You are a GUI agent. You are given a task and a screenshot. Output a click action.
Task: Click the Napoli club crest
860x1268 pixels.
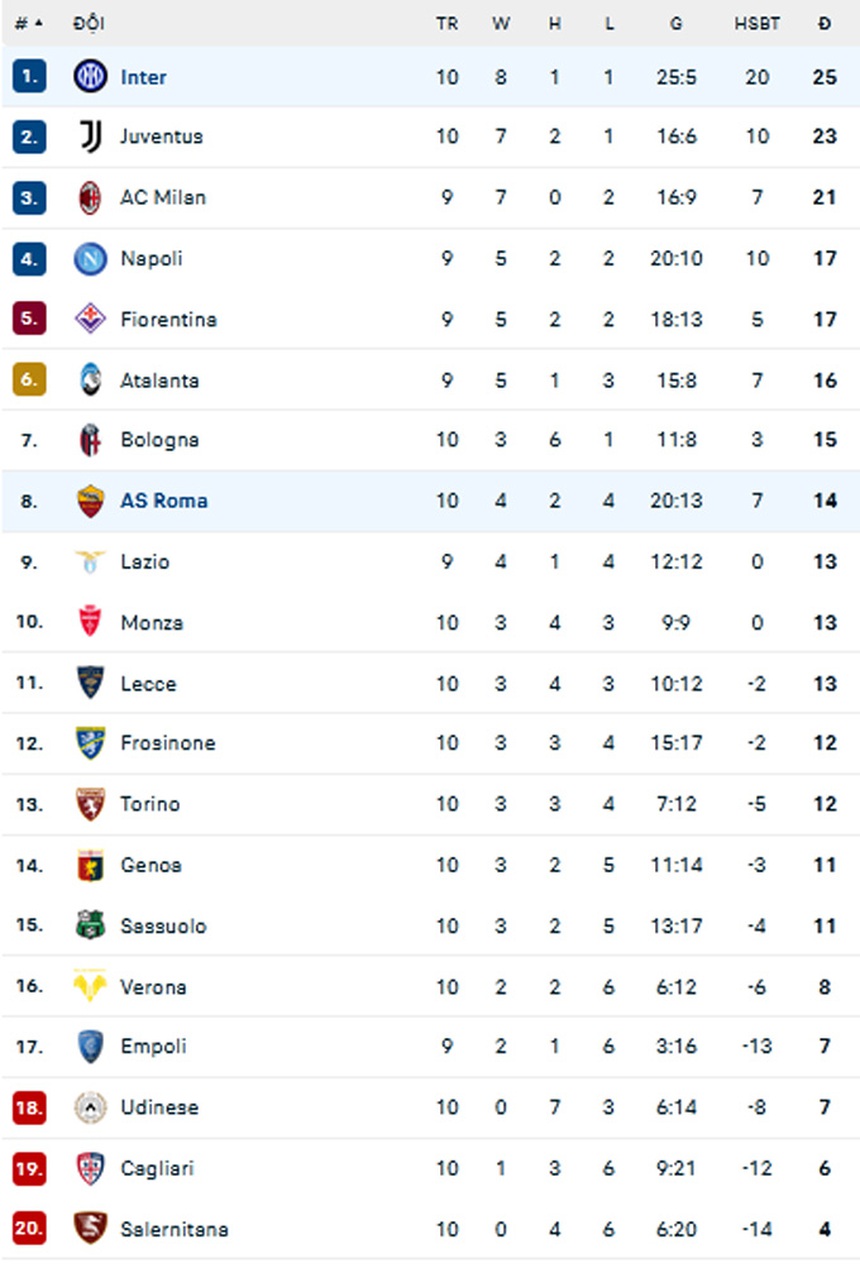pyautogui.click(x=90, y=258)
